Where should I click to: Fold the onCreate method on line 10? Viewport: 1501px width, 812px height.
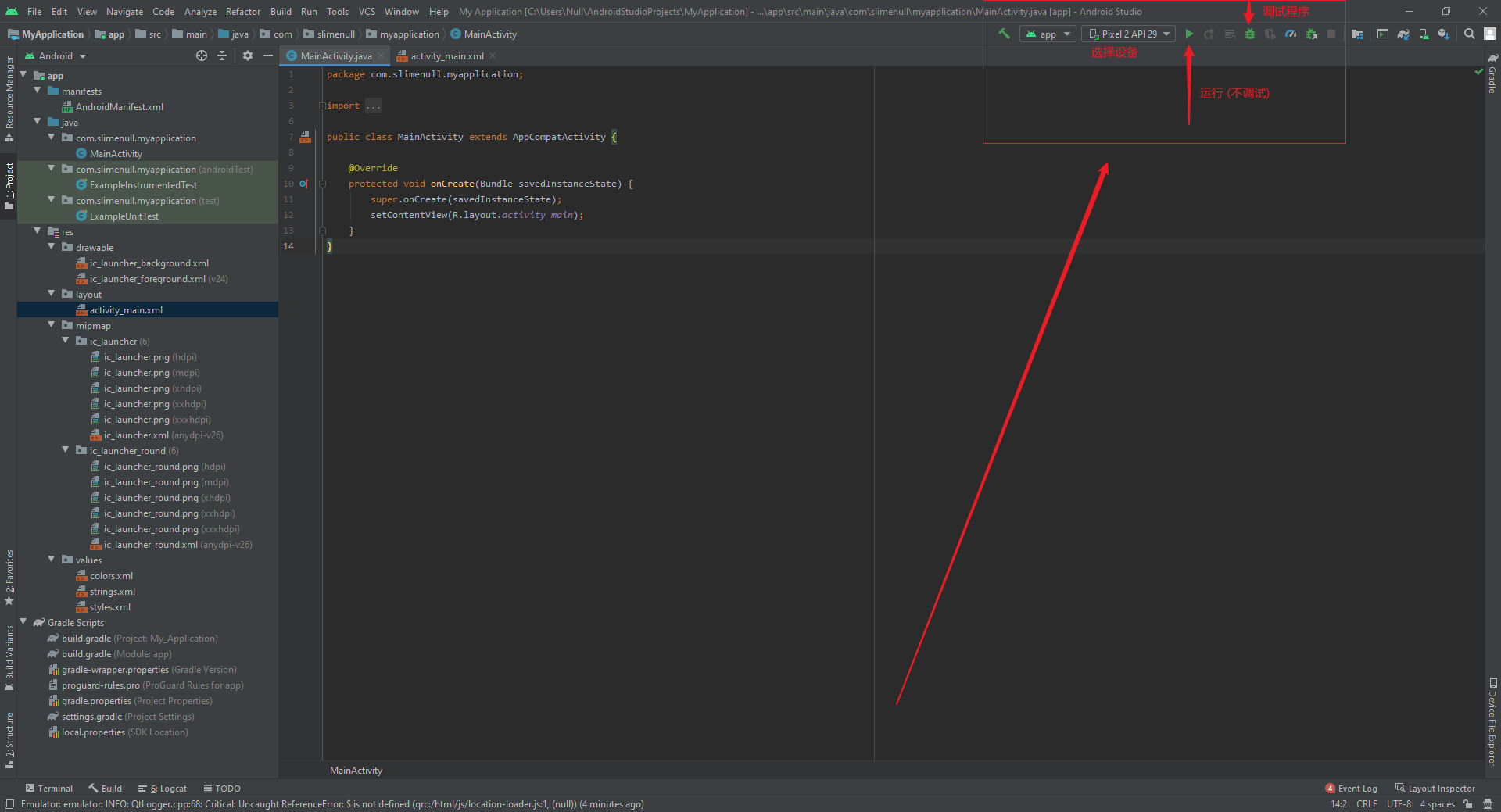322,184
